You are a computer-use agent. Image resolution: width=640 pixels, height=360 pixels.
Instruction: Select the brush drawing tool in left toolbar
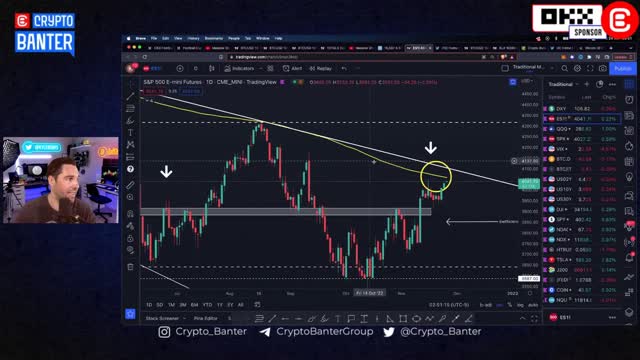(130, 120)
